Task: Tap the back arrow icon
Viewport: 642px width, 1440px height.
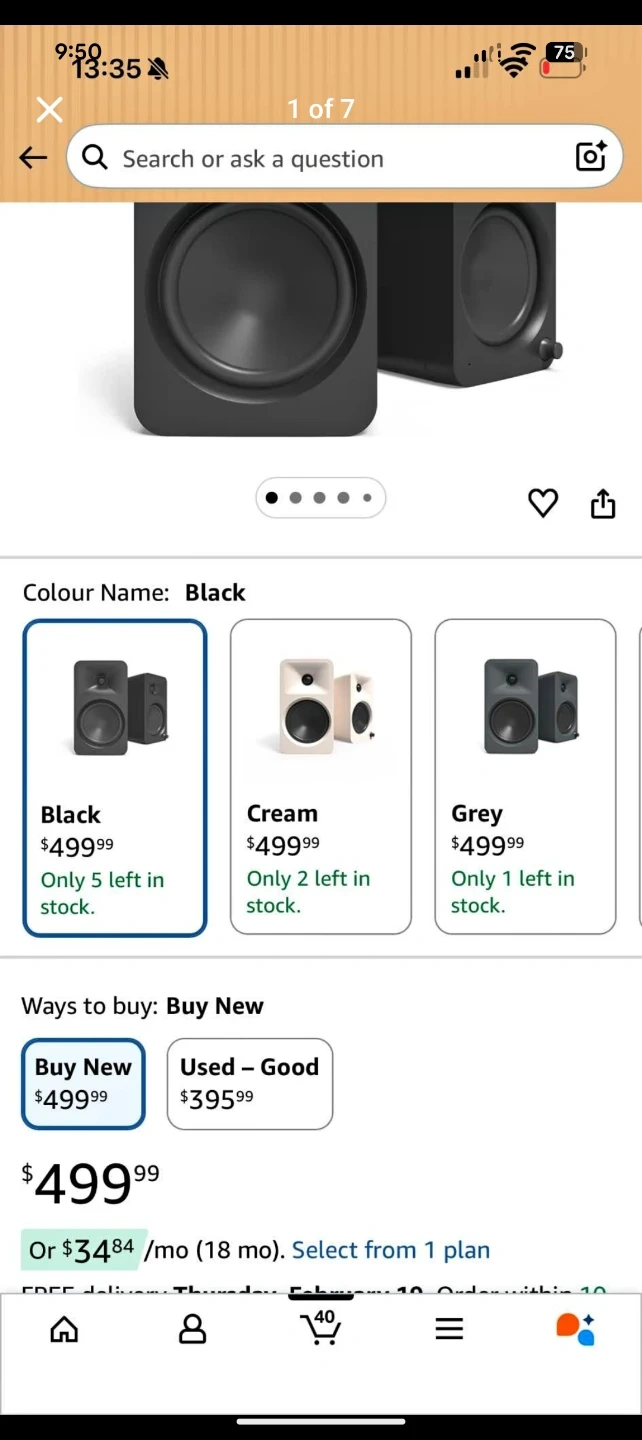Action: pyautogui.click(x=33, y=158)
